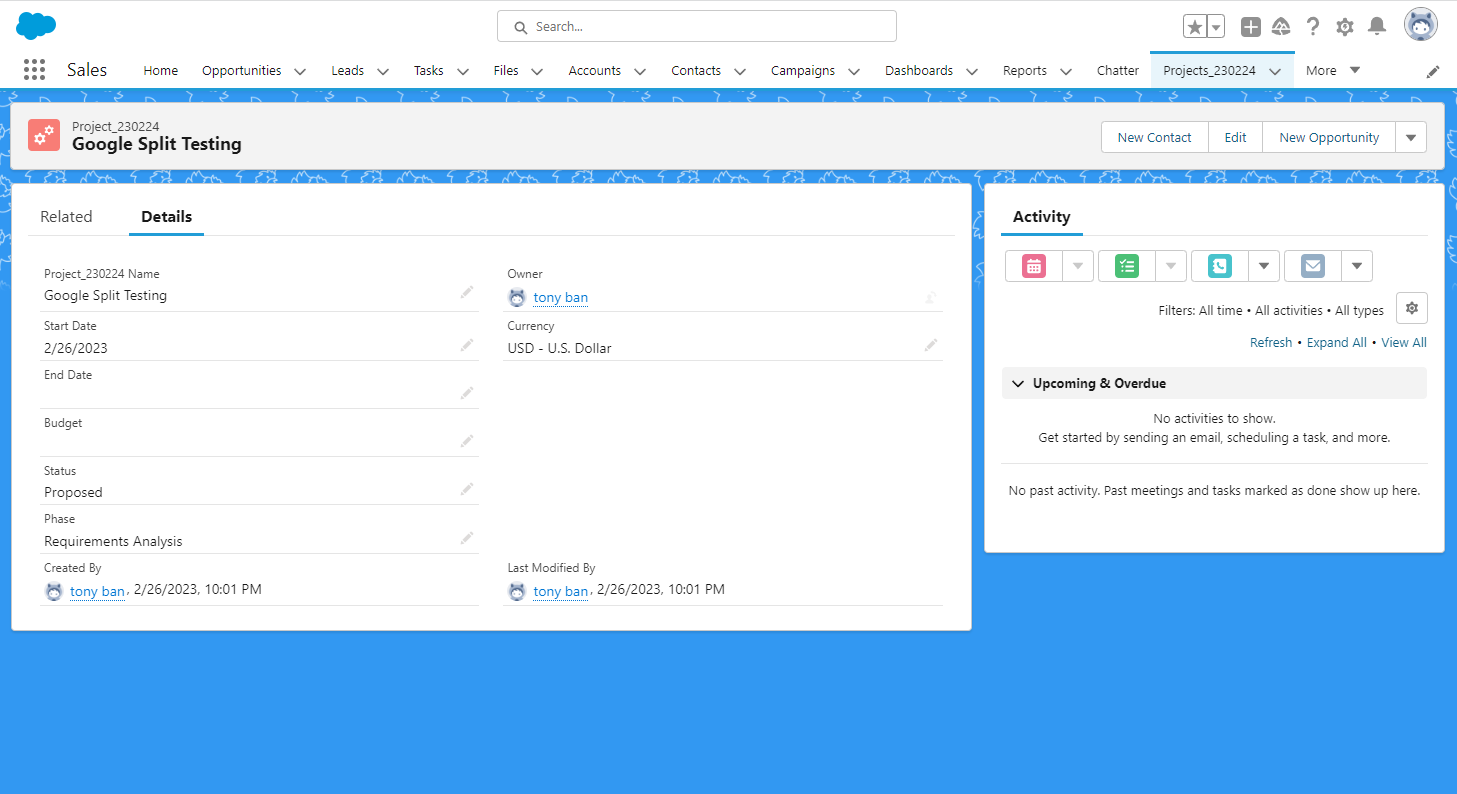Image resolution: width=1457 pixels, height=794 pixels.
Task: Click the New Contact button
Action: (x=1155, y=137)
